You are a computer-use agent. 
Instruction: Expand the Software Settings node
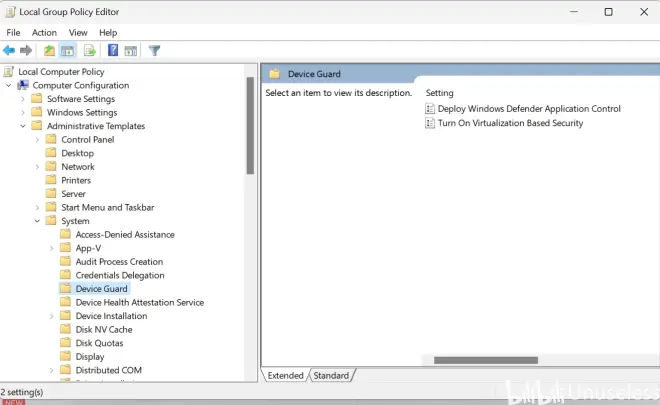pos(23,99)
